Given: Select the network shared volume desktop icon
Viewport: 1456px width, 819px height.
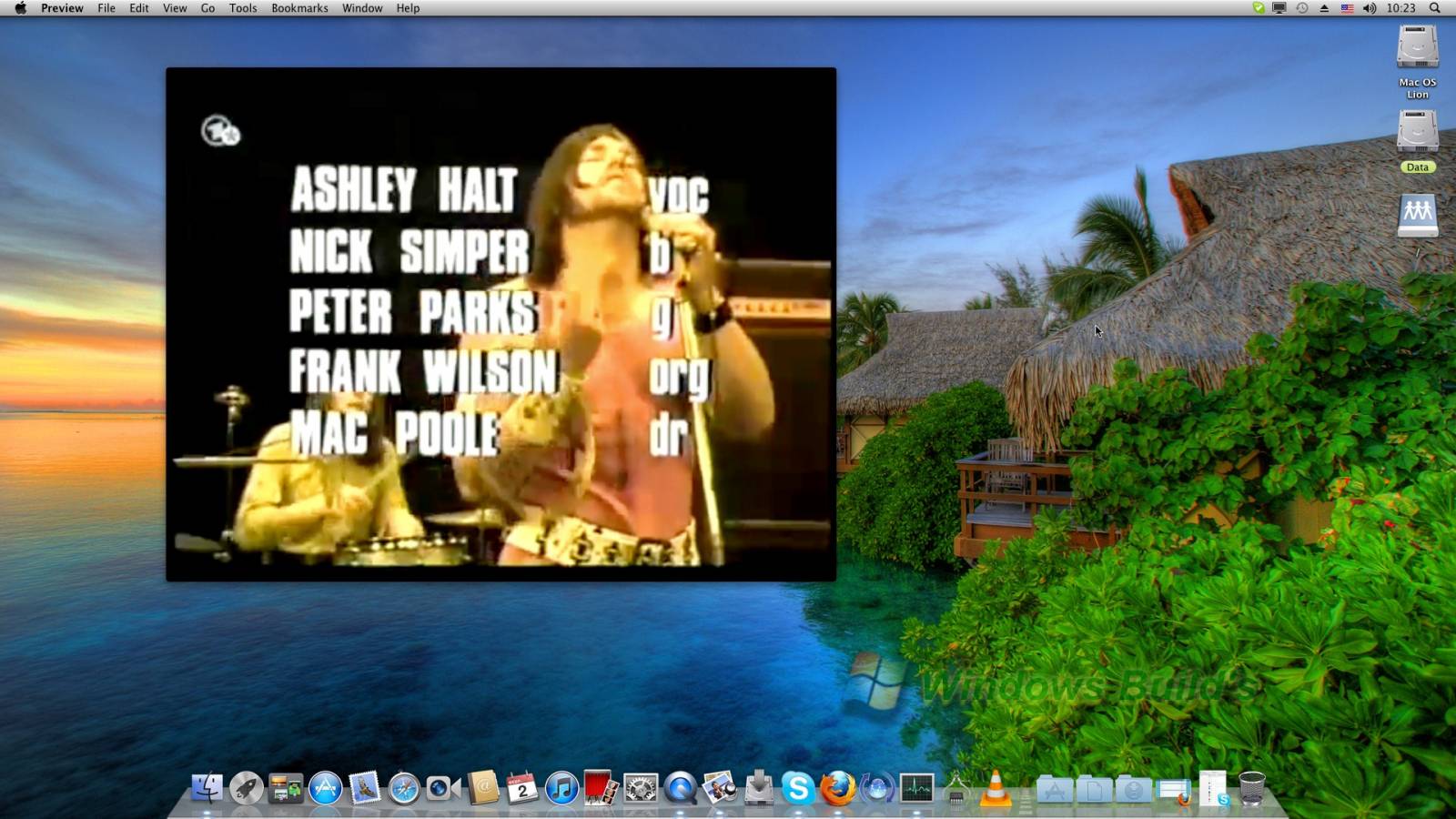Looking at the screenshot, I should [1418, 216].
